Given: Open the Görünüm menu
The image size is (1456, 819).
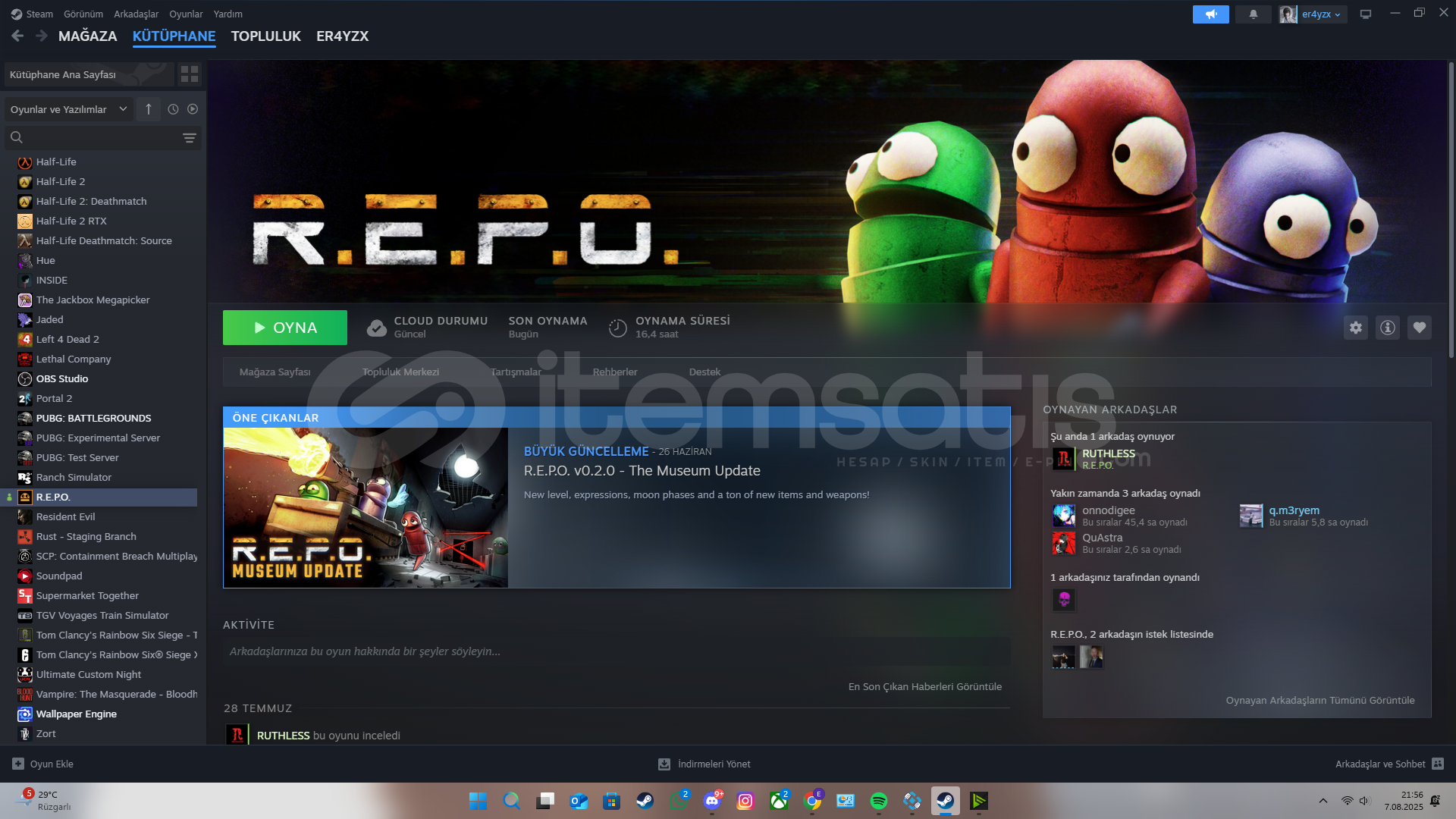Looking at the screenshot, I should (83, 14).
